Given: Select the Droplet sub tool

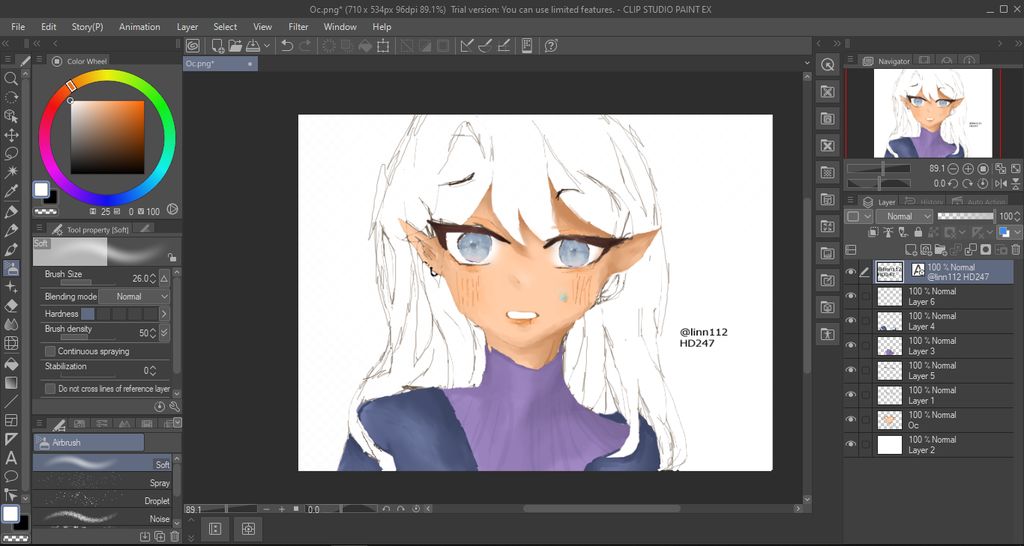Looking at the screenshot, I should tap(102, 500).
